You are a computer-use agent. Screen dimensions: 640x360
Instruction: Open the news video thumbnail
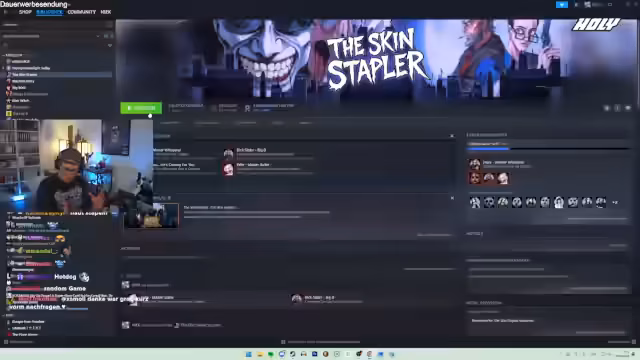[x=151, y=216]
